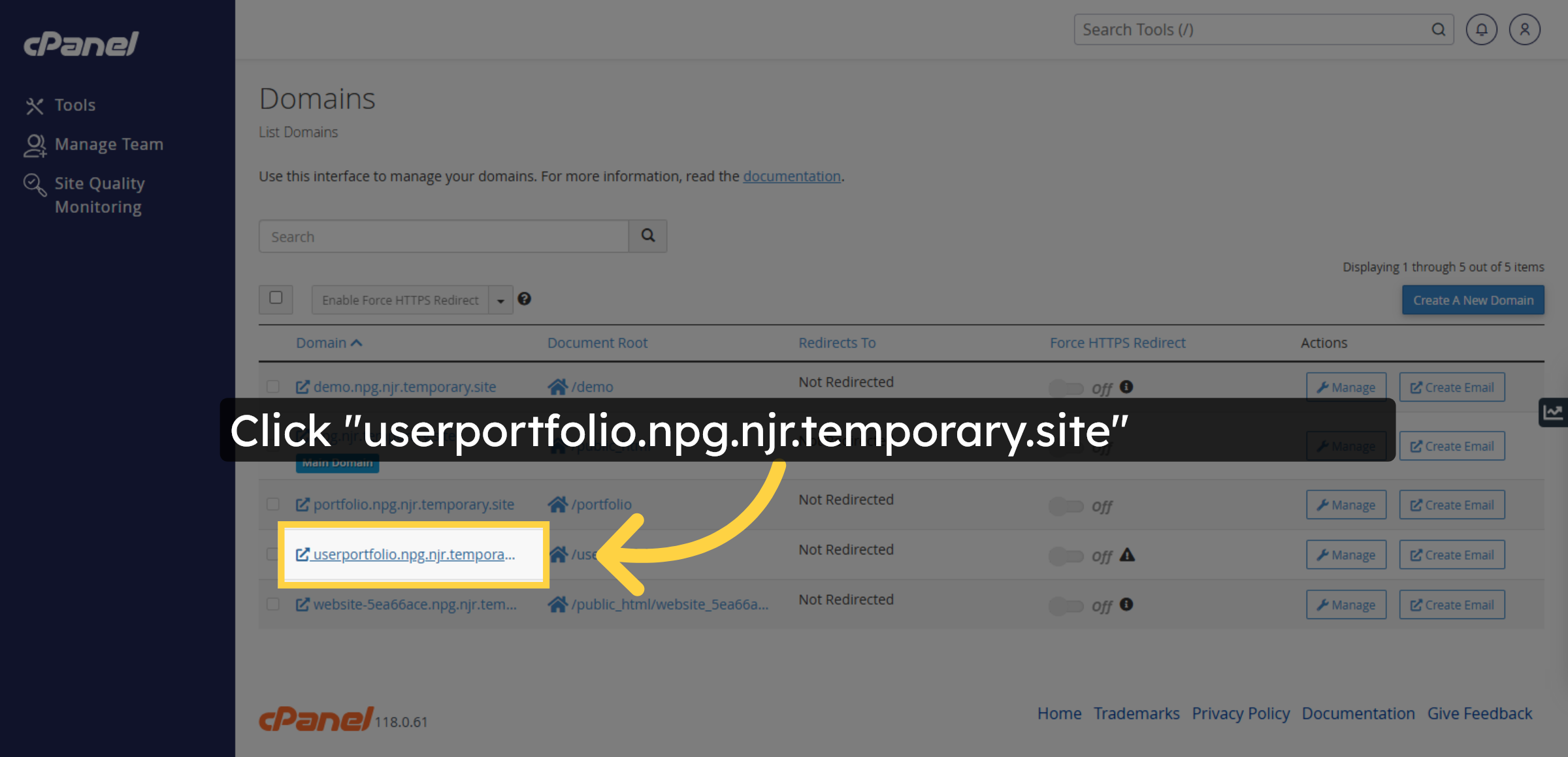Open the user account icon top right

pos(1524,29)
